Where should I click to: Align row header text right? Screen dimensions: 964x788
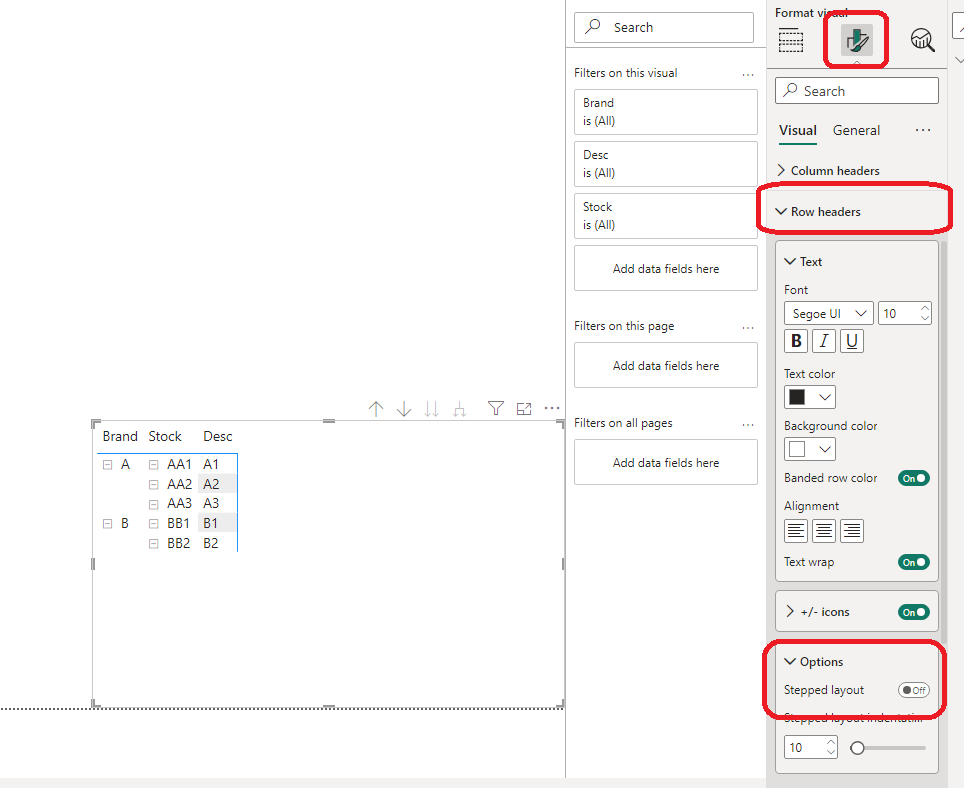[851, 530]
